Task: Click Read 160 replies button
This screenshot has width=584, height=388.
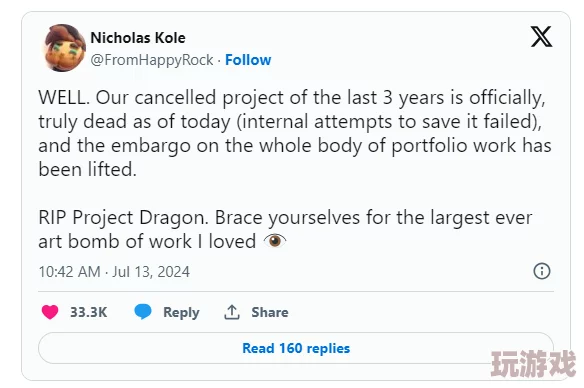Action: click(x=296, y=348)
